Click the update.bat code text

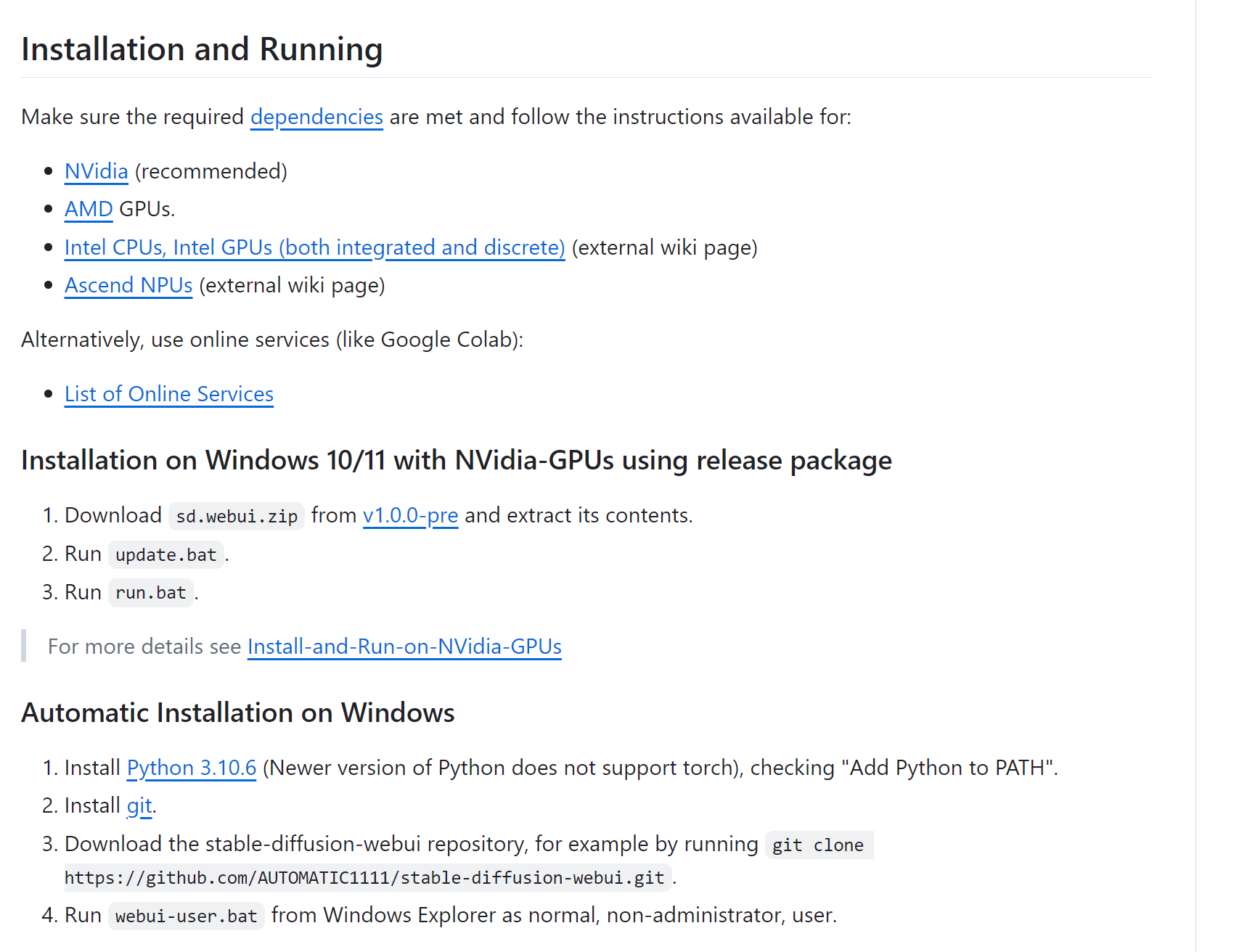coord(166,555)
